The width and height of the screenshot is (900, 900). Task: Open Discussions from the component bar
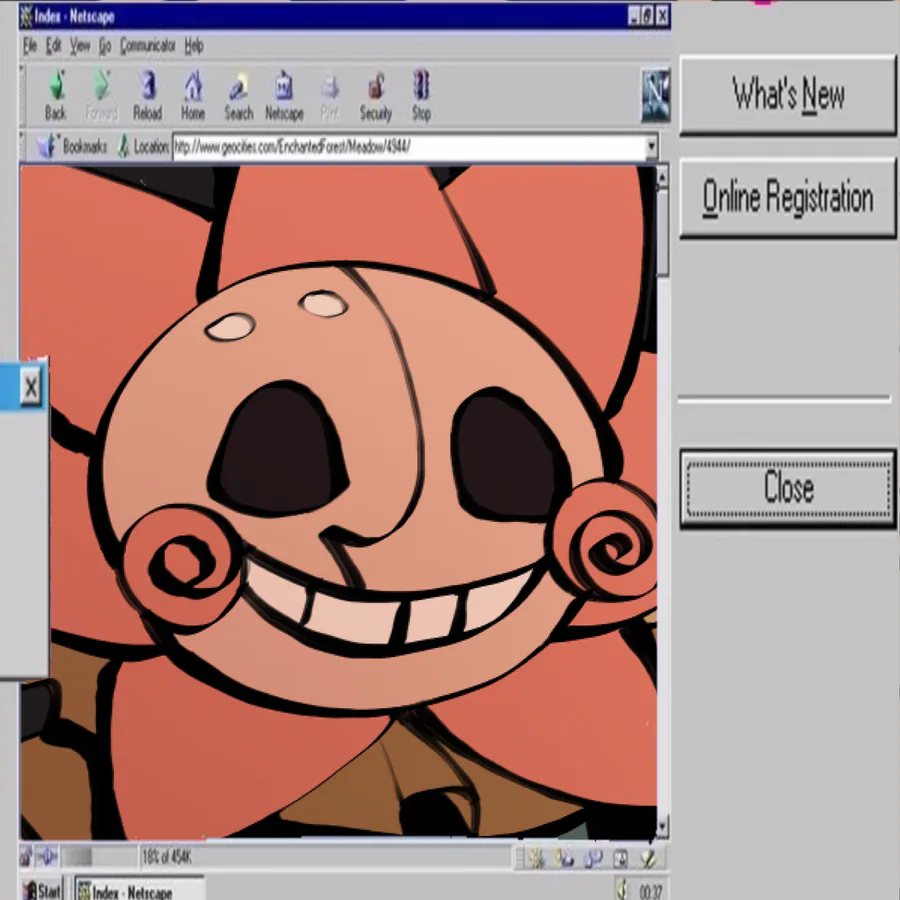[x=593, y=858]
